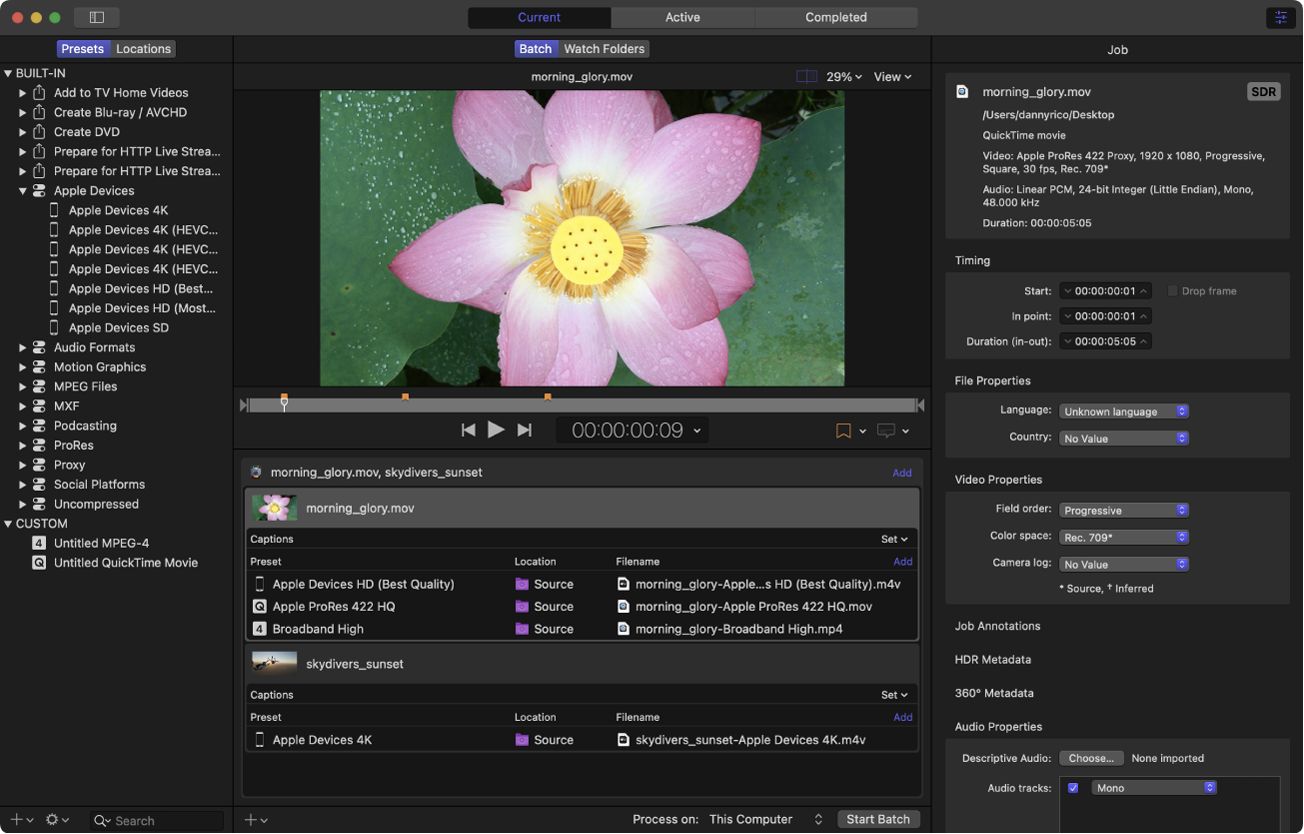The image size is (1304, 834).
Task: Click the comparison split-view icon next to zoom
Action: (x=806, y=77)
